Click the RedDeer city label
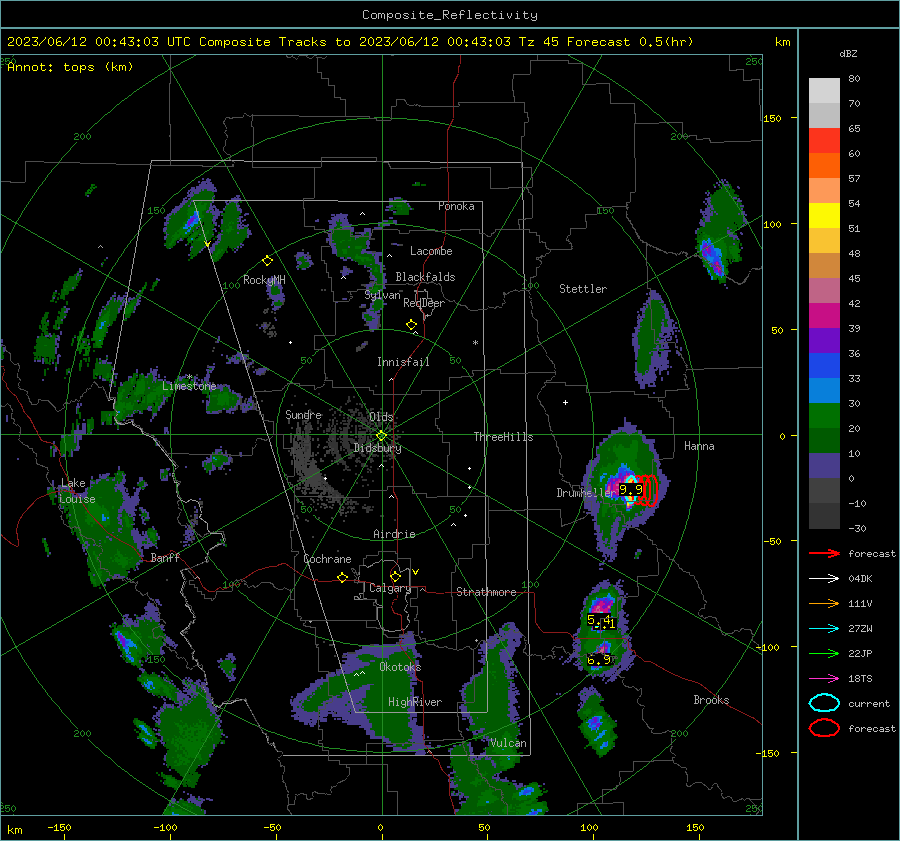Image resolution: width=900 pixels, height=841 pixels. click(x=424, y=303)
